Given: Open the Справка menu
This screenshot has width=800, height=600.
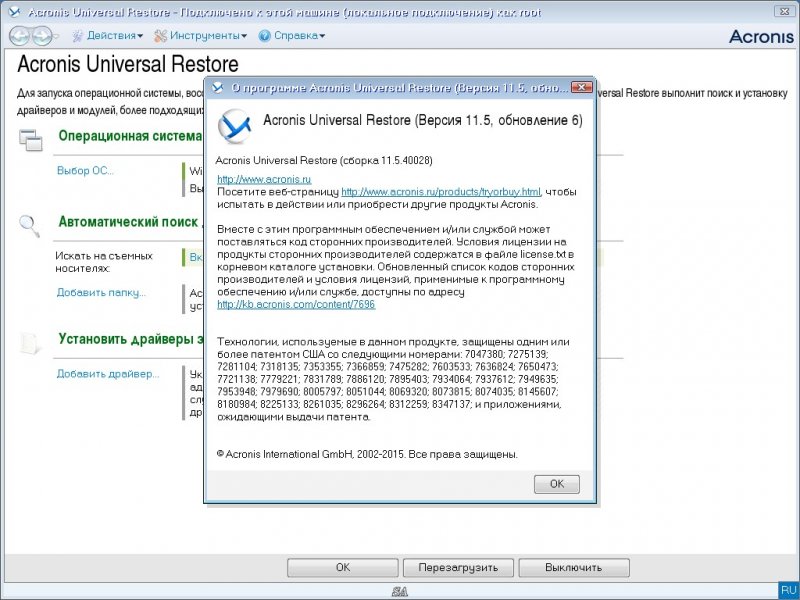Looking at the screenshot, I should pos(291,36).
